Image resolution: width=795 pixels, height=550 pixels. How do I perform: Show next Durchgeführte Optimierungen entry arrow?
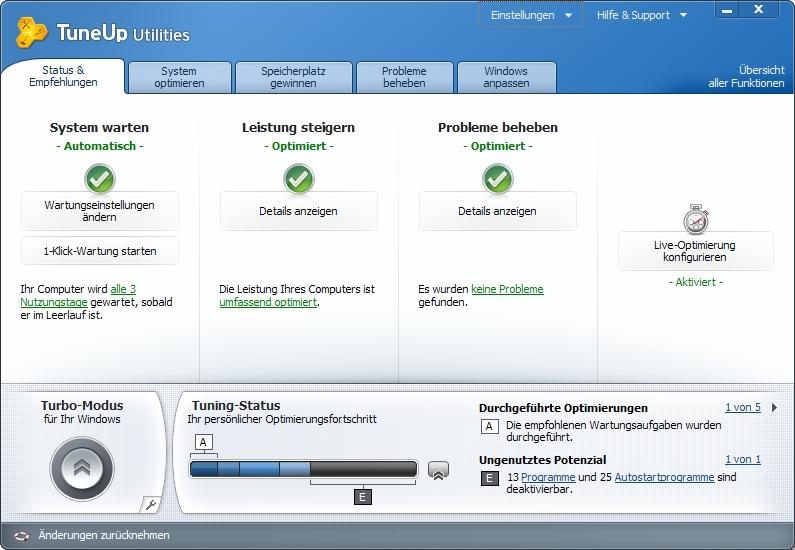(x=774, y=408)
